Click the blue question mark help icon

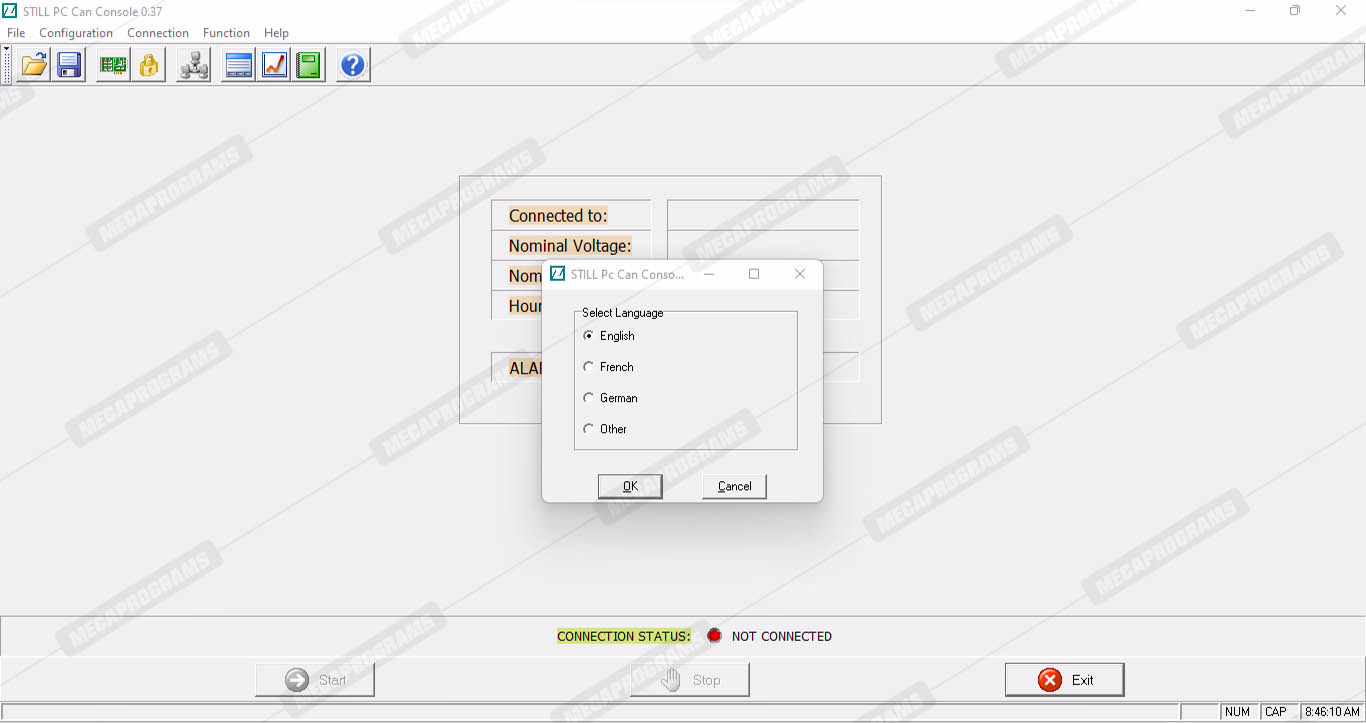click(353, 66)
